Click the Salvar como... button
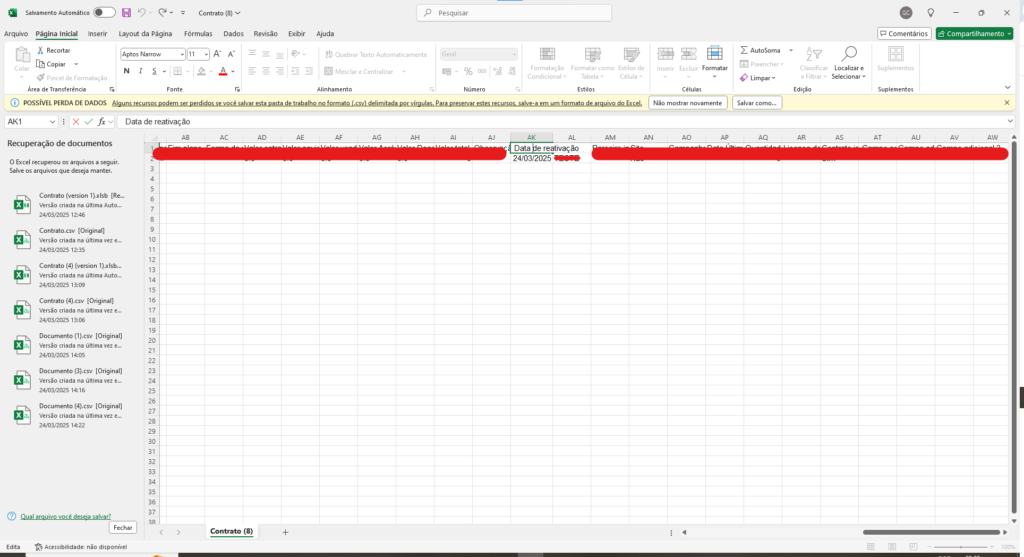Viewport: 1024px width, 557px height. tap(756, 103)
